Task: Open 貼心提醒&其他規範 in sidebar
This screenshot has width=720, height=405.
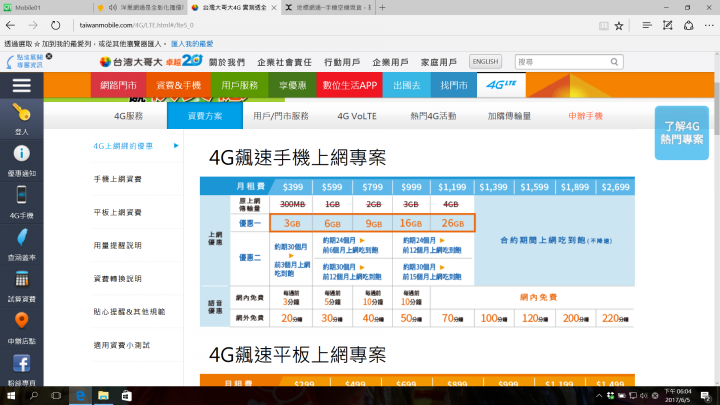Action: pos(129,312)
